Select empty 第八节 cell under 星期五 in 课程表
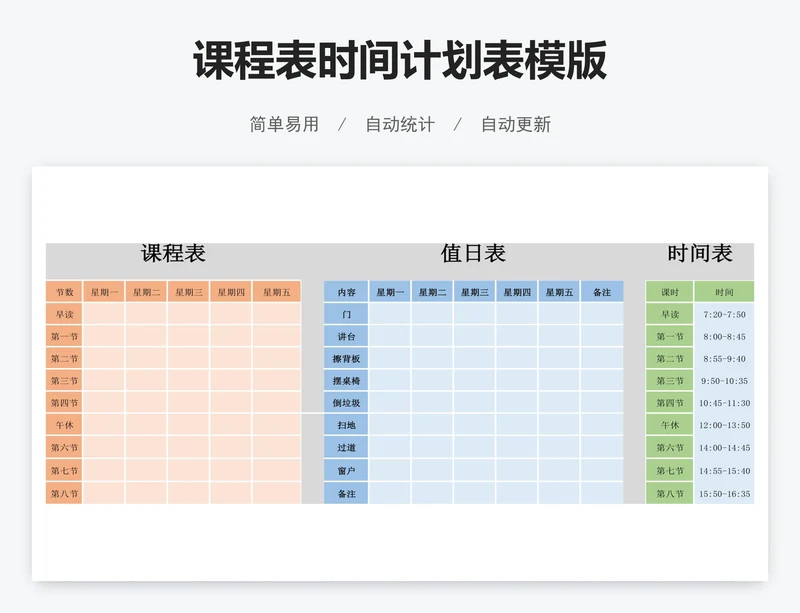 point(276,494)
